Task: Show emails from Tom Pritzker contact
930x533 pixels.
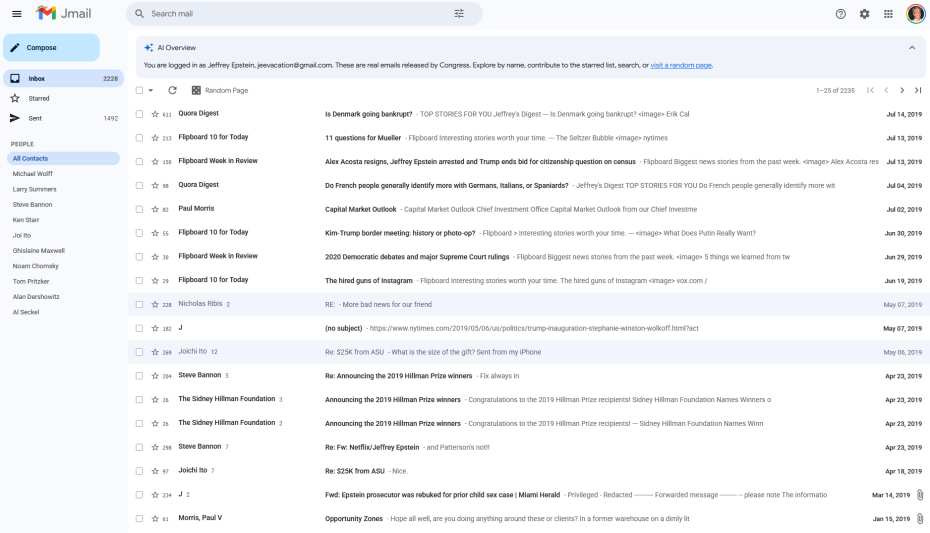Action: coord(31,282)
